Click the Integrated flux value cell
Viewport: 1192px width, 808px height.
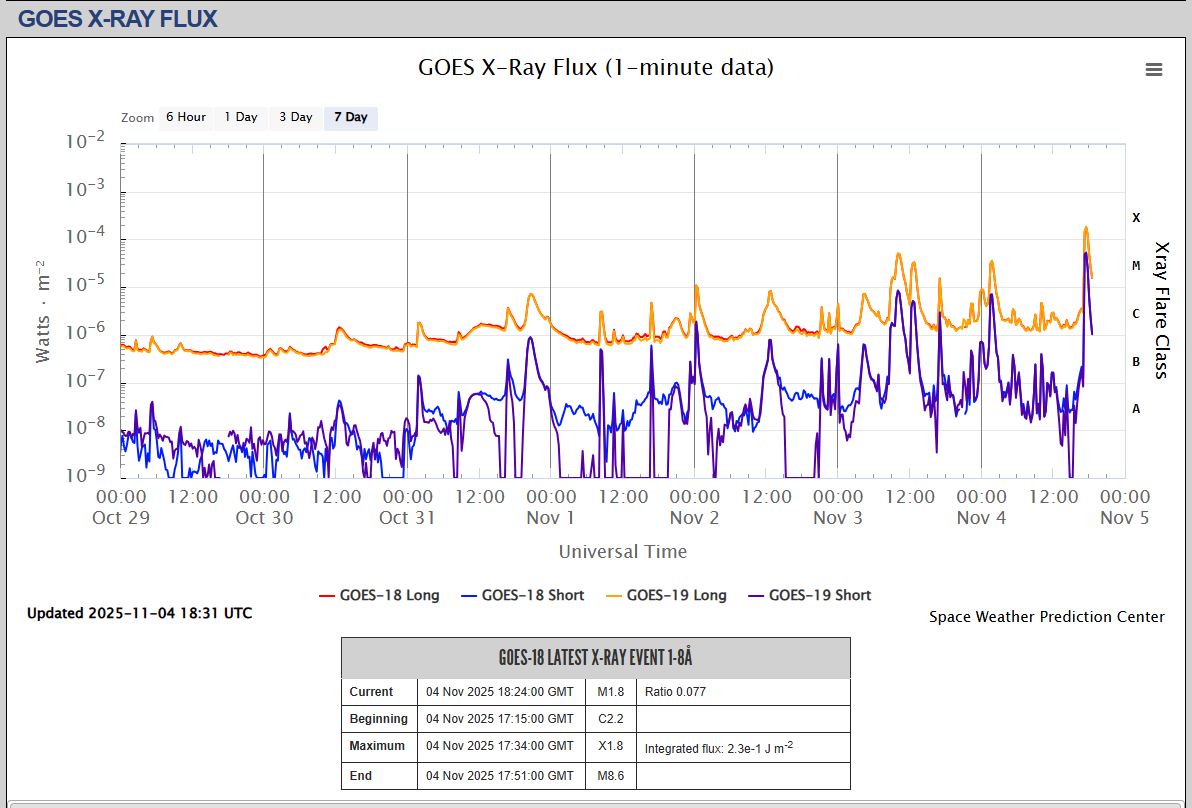pyautogui.click(x=718, y=747)
